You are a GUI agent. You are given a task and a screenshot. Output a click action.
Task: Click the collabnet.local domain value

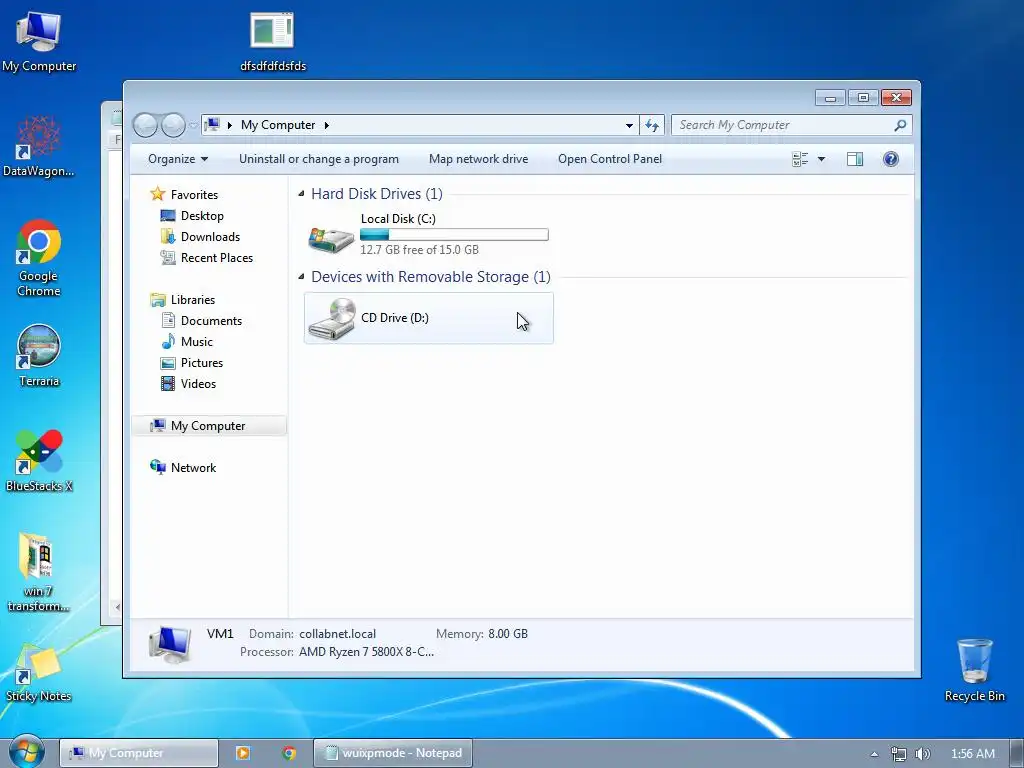(338, 633)
